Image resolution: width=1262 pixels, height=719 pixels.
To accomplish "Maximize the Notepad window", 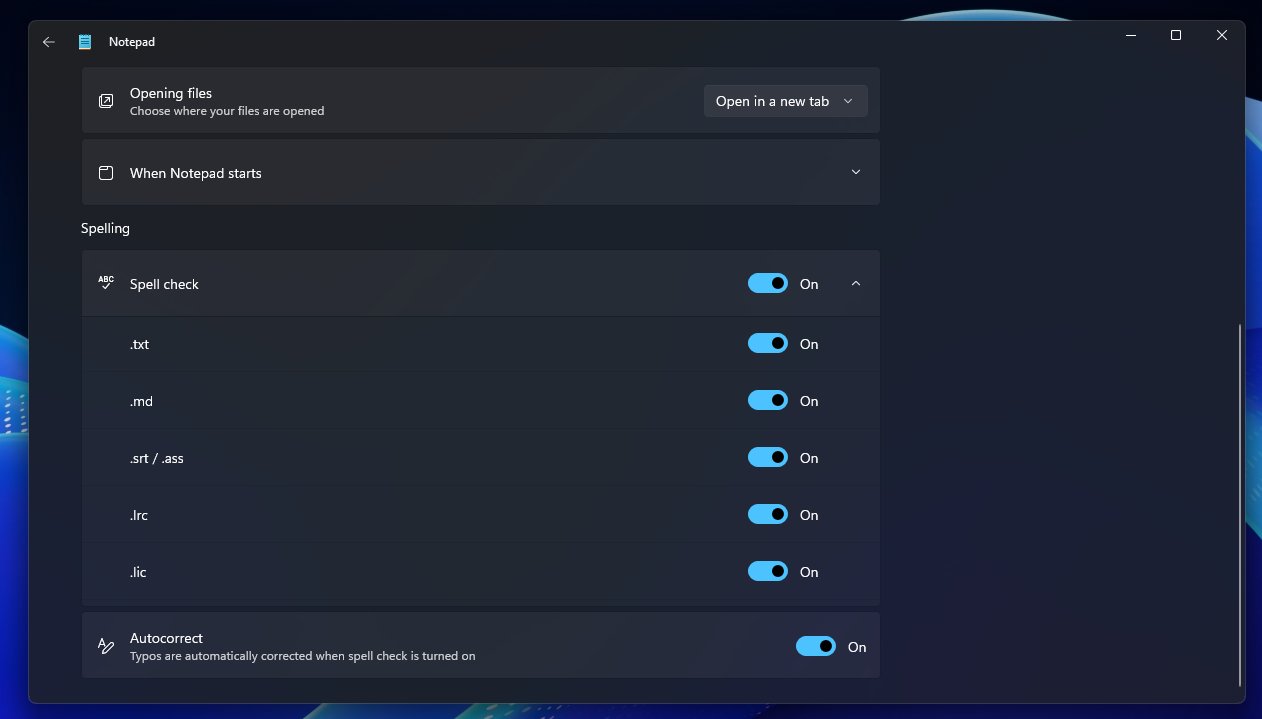I will point(1176,35).
